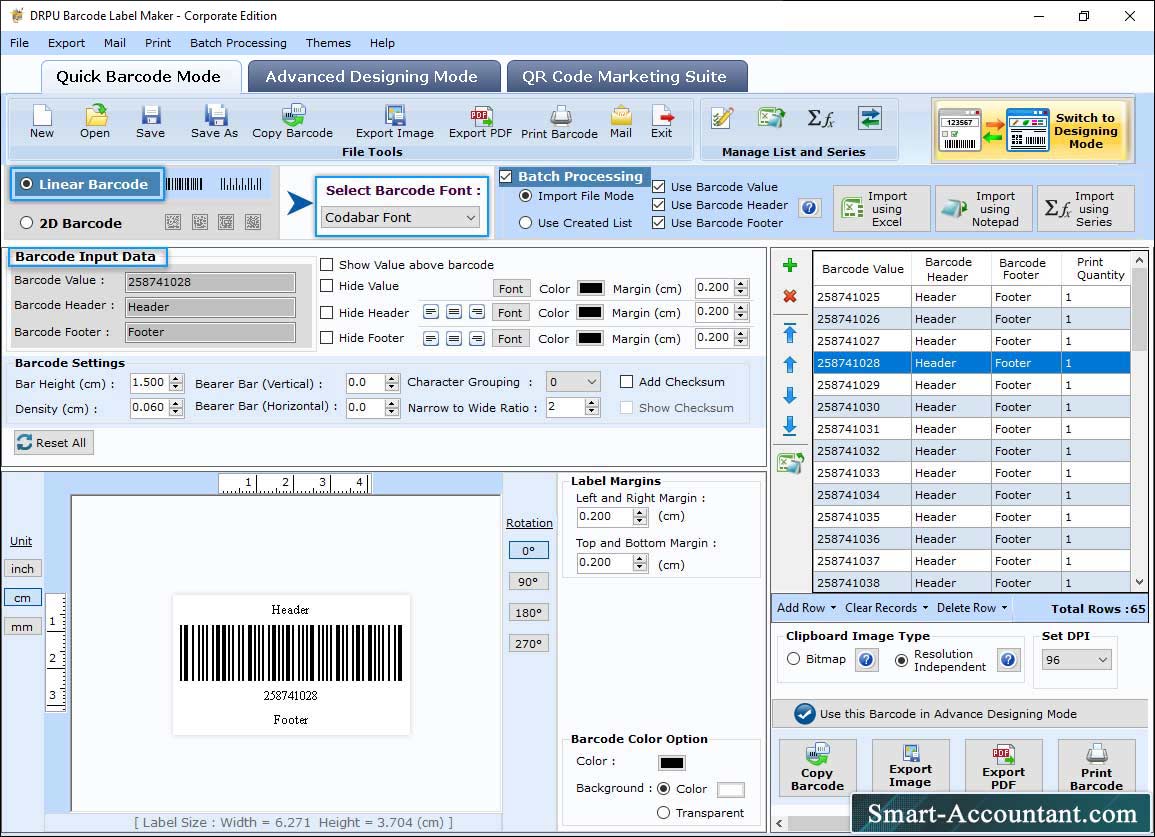Click the sigma fx series icon

(821, 118)
